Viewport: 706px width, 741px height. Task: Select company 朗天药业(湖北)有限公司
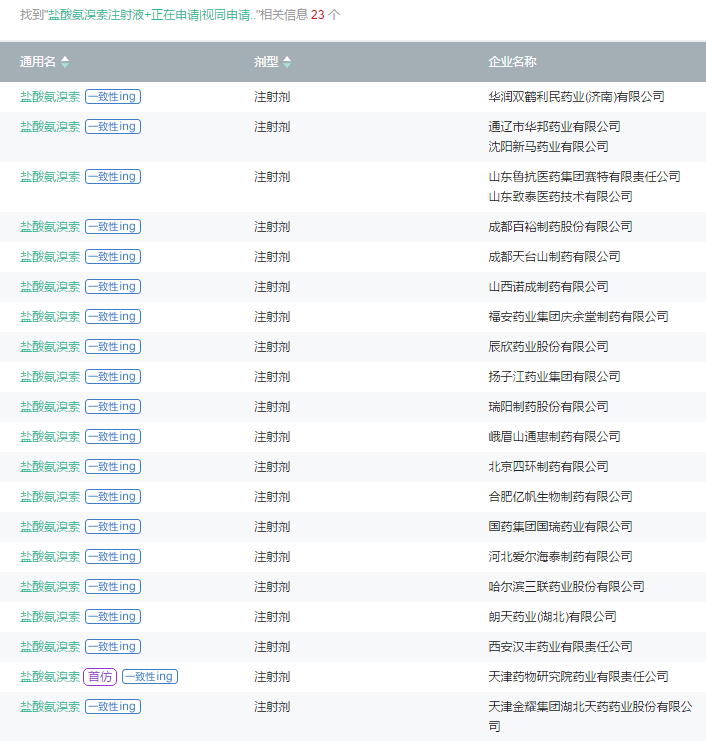pyautogui.click(x=552, y=617)
